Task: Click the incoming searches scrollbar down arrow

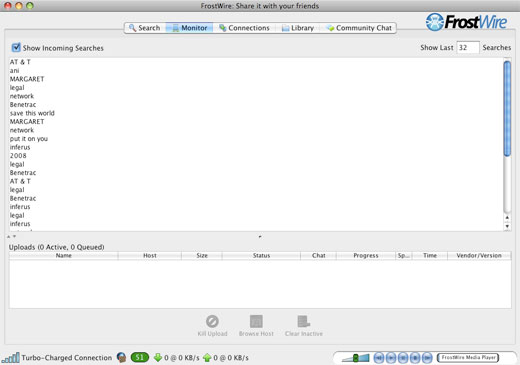Action: coord(507,226)
